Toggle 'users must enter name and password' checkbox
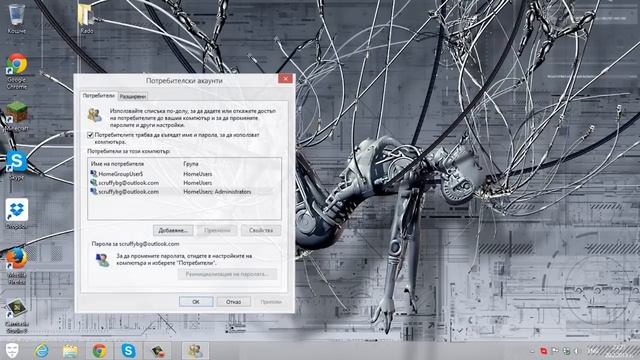Screen dimensions: 640x360 coord(90,135)
